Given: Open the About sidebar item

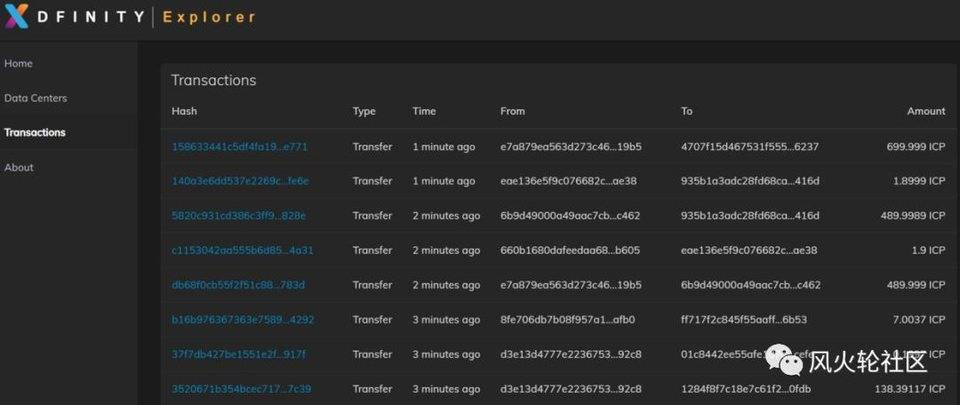Looking at the screenshot, I should click(x=19, y=168).
